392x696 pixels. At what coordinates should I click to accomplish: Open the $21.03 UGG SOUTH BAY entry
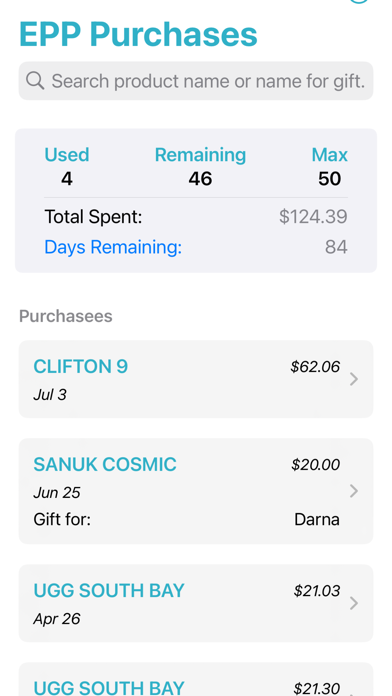[x=196, y=603]
